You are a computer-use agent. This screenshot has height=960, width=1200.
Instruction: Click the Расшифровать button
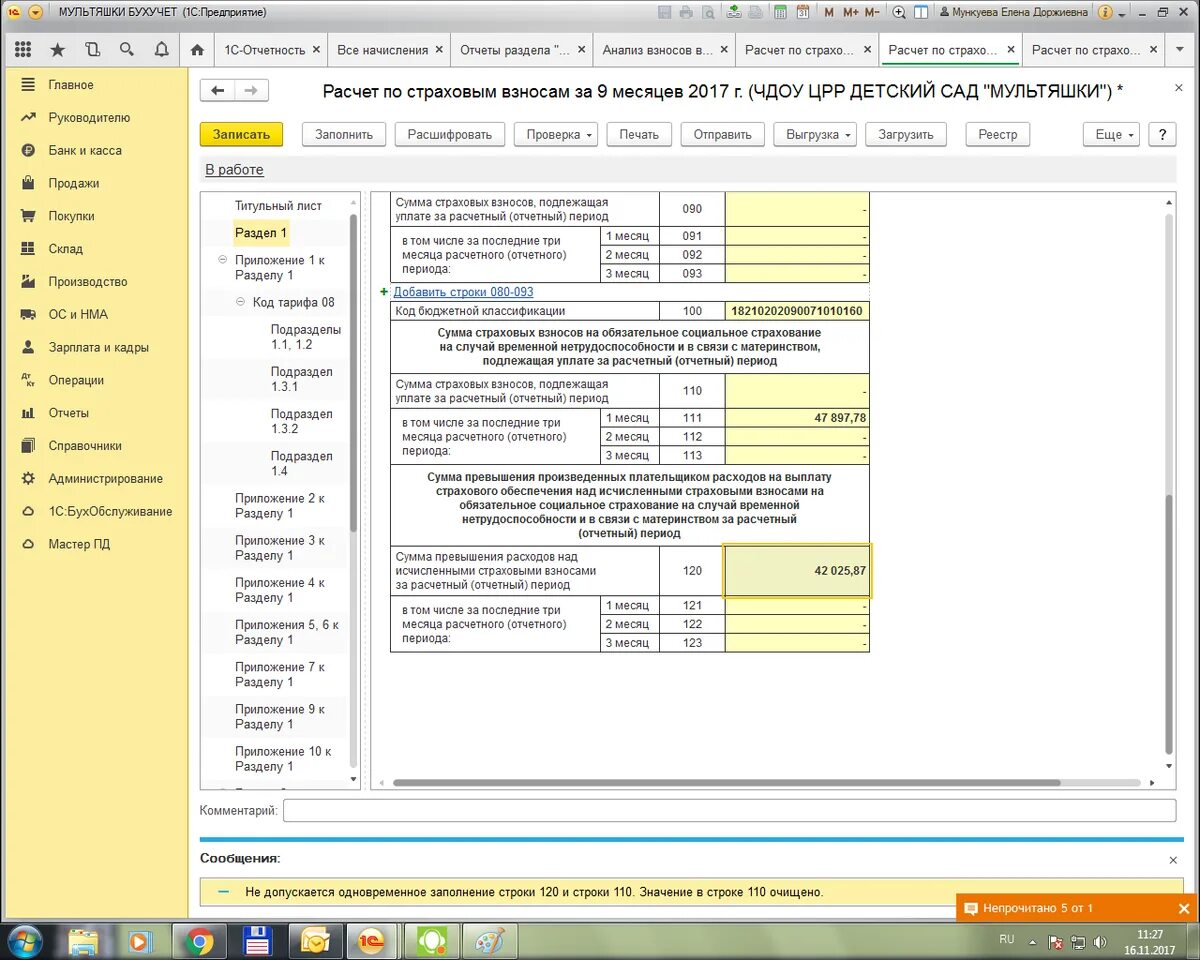449,134
